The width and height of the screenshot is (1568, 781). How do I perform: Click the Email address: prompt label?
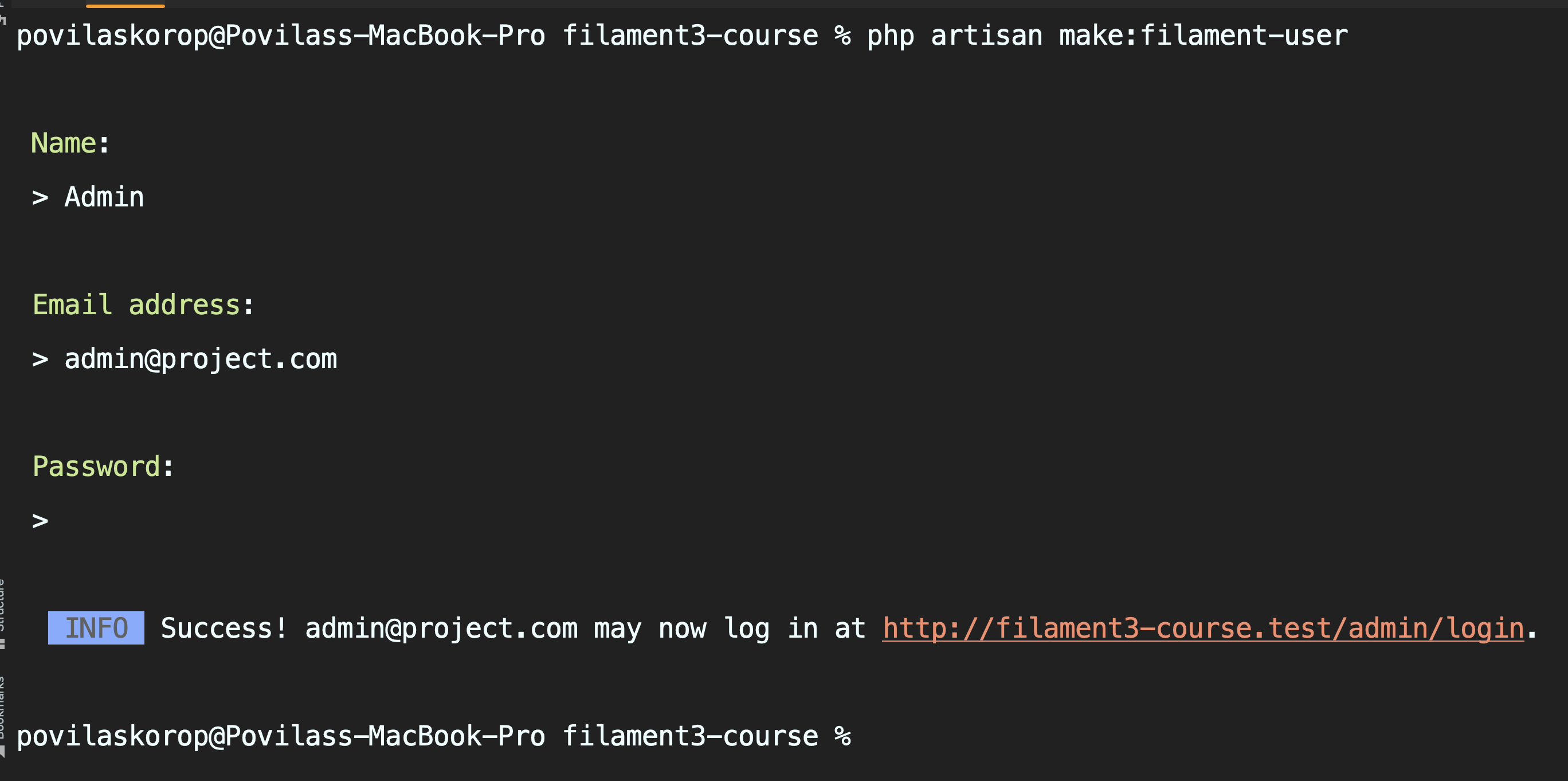click(143, 304)
